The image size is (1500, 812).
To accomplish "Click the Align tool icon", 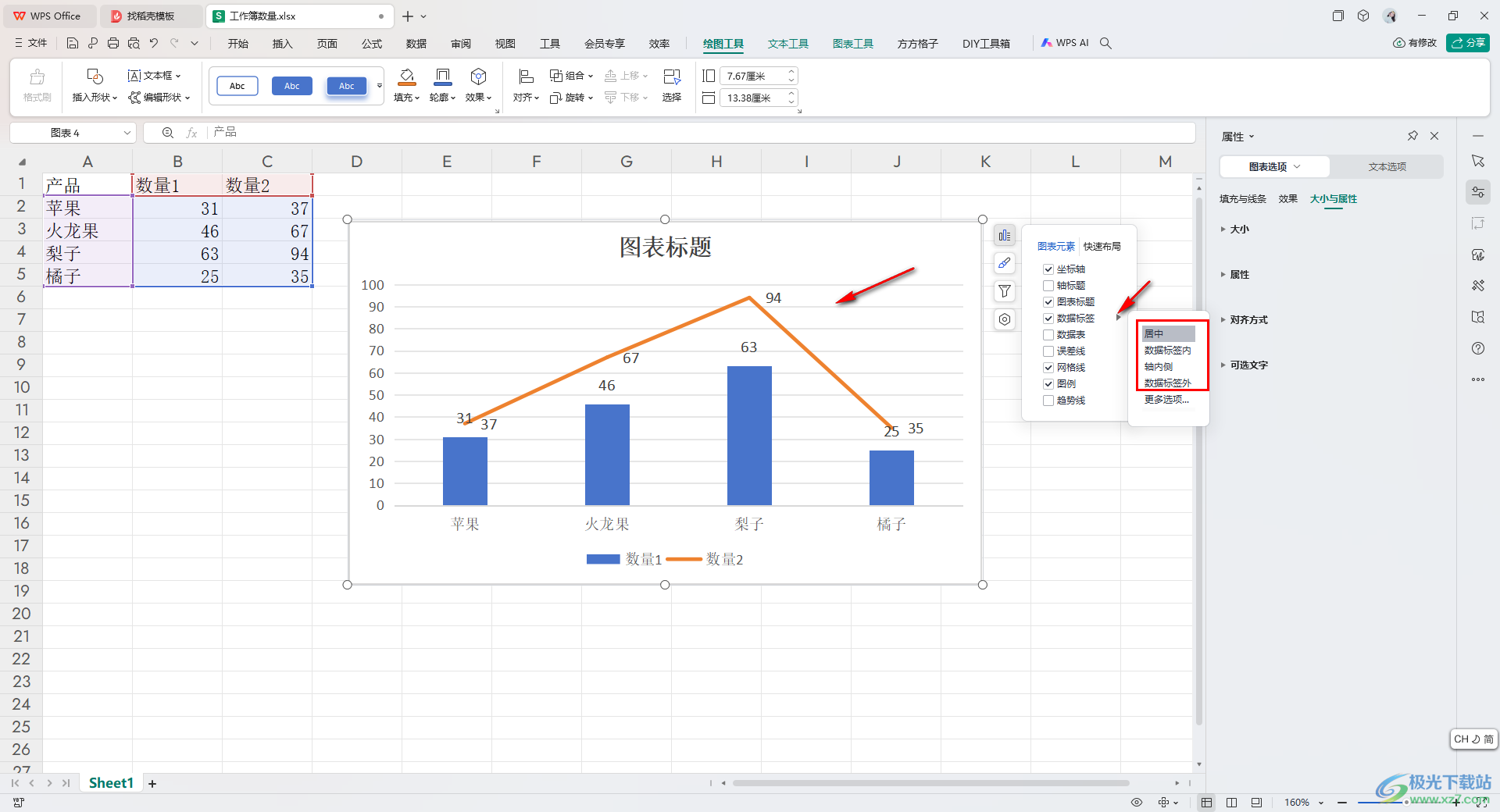I will 526,77.
